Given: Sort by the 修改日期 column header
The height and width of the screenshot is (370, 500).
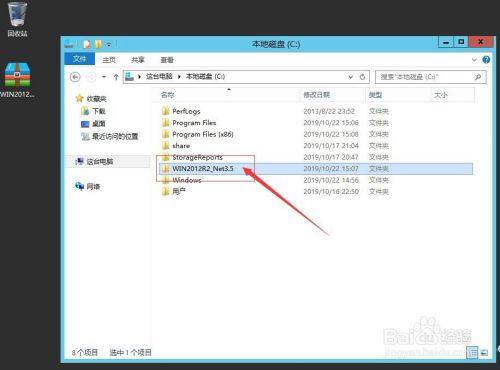Looking at the screenshot, I should 316,95.
